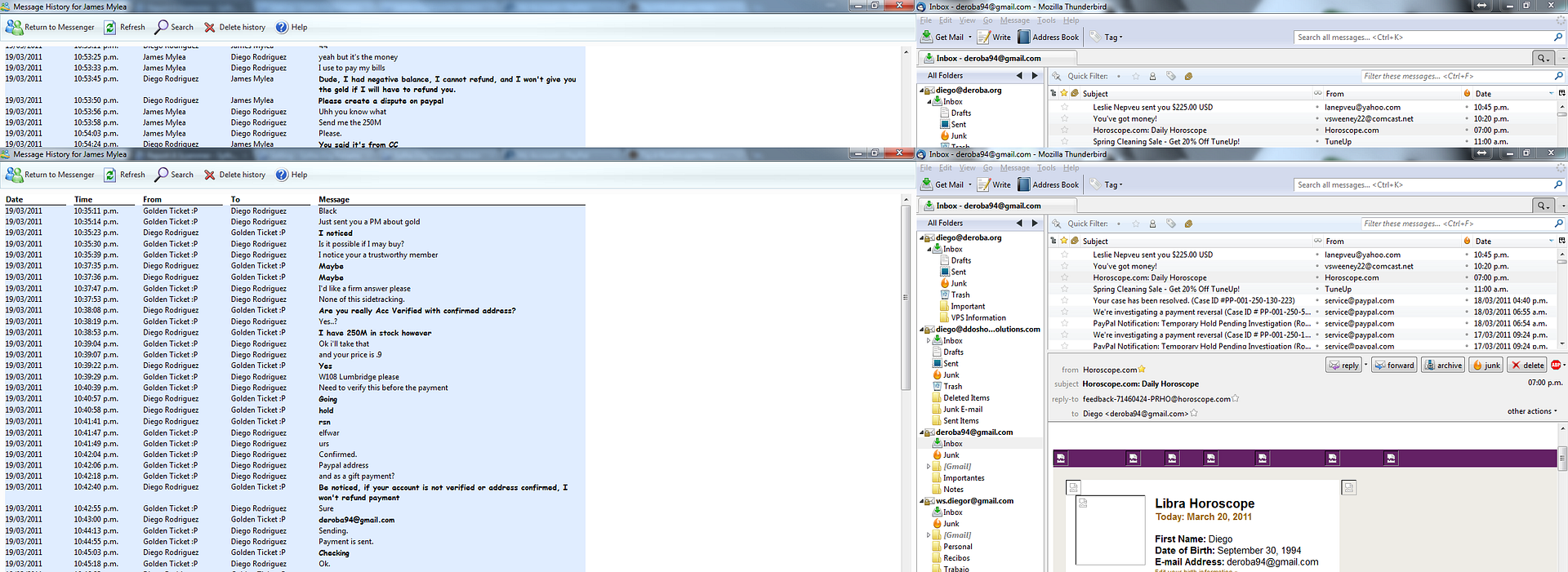Open Address Book in Thunderbird window showing Libra Horoscope

click(1048, 184)
